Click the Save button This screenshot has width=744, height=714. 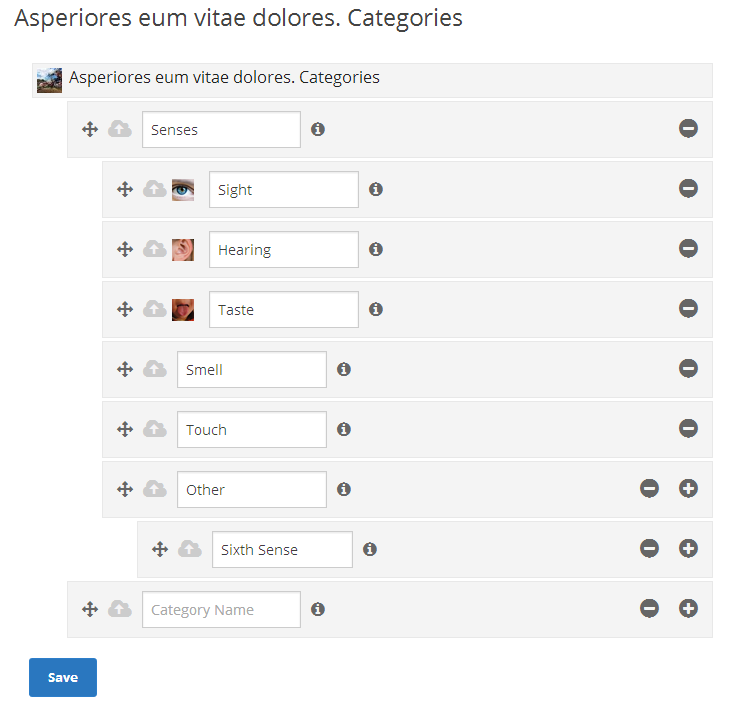point(63,677)
